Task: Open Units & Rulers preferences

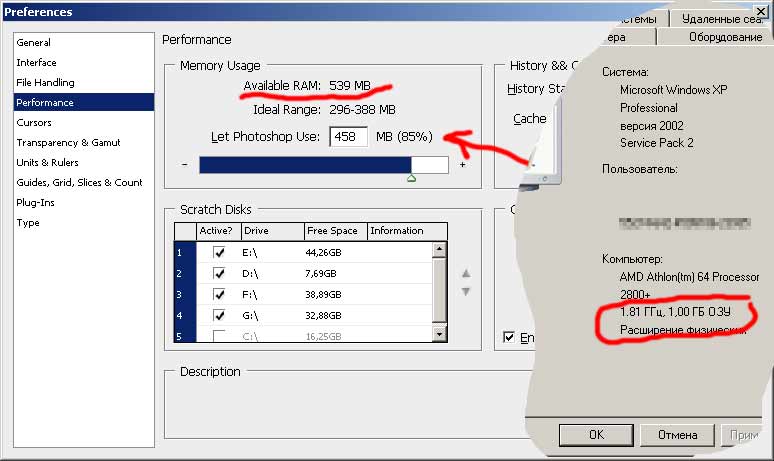Action: click(47, 162)
